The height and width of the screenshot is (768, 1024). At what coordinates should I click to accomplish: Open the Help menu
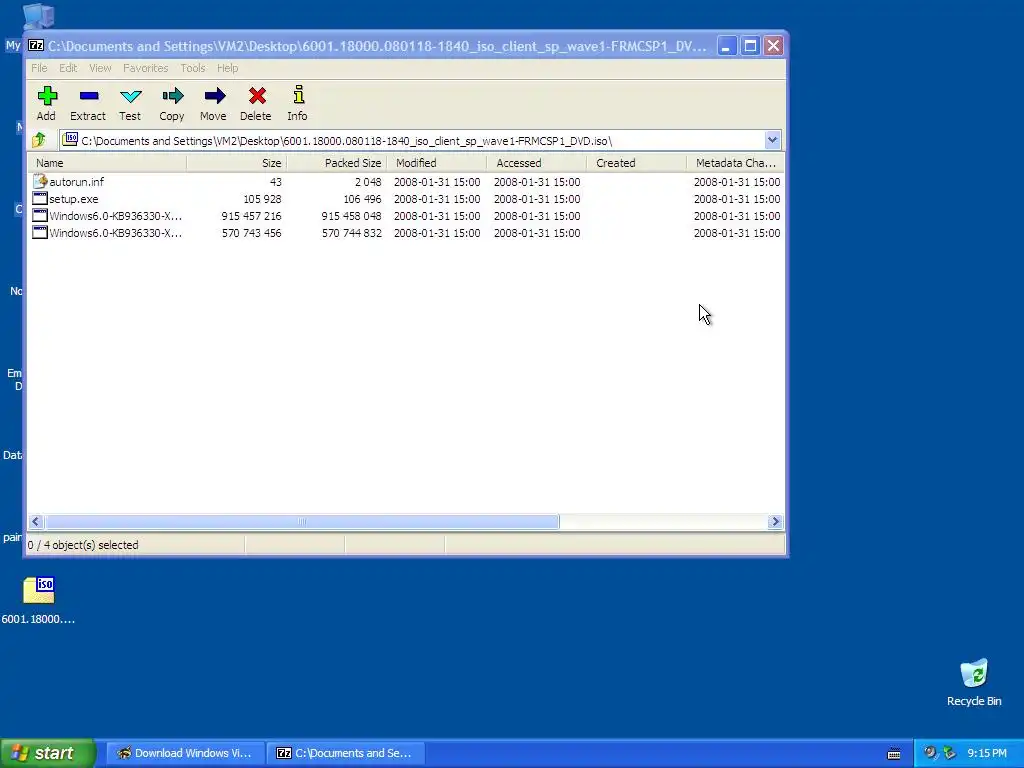point(227,68)
